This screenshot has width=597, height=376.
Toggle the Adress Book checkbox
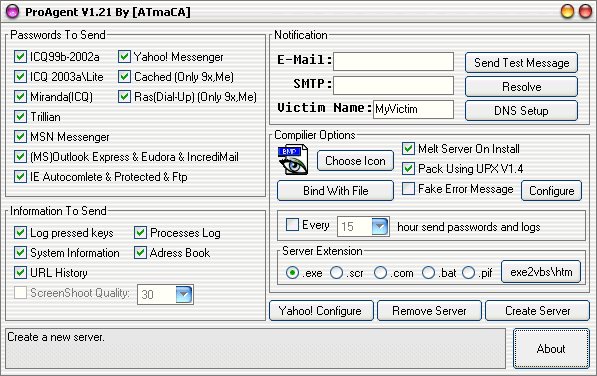pos(140,252)
